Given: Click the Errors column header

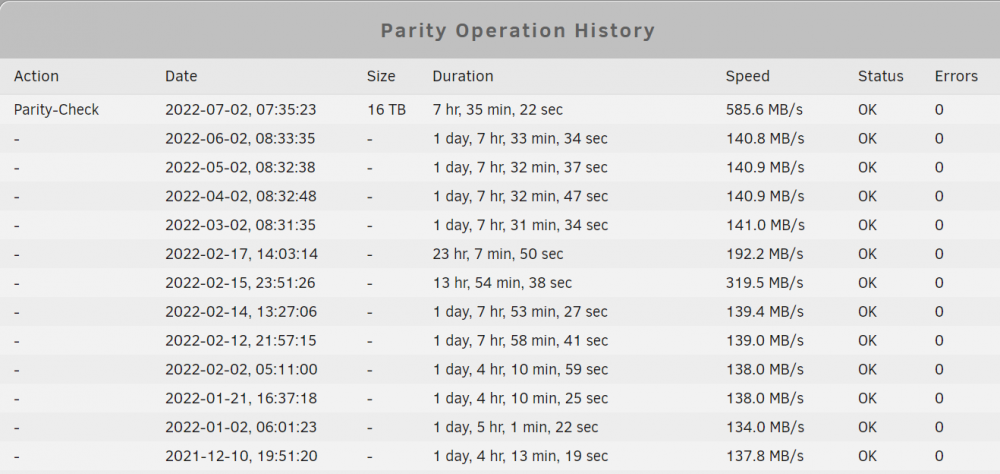Looking at the screenshot, I should pos(956,77).
